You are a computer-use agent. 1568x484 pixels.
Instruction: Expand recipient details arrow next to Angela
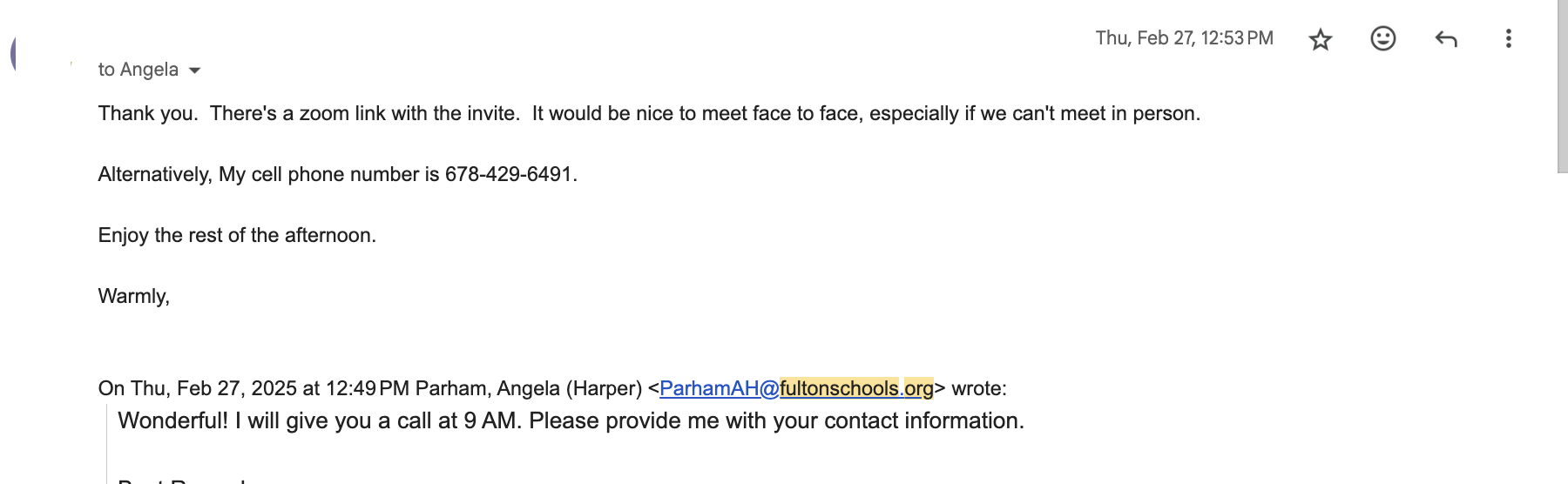click(x=194, y=71)
